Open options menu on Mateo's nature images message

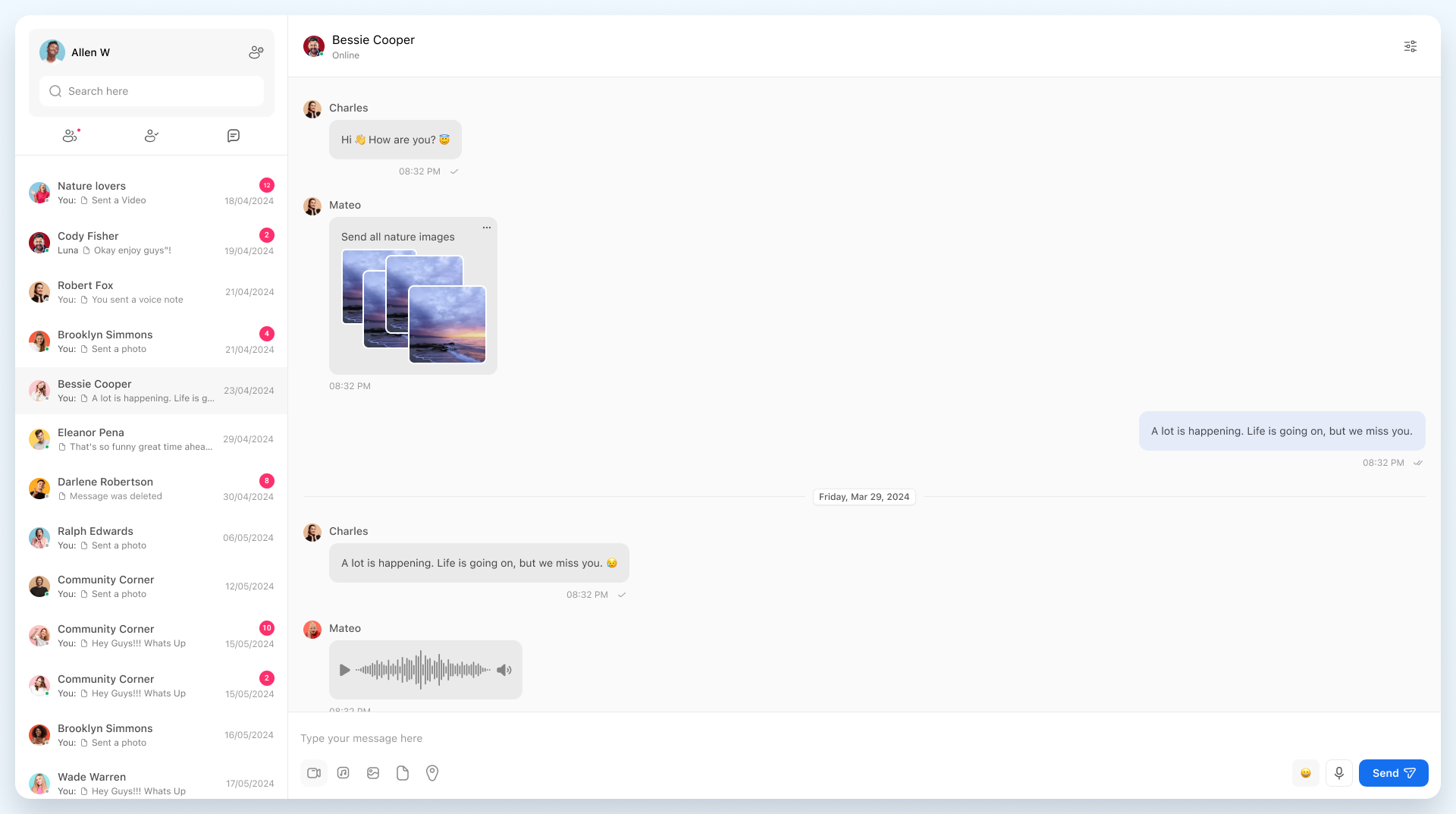tap(486, 227)
